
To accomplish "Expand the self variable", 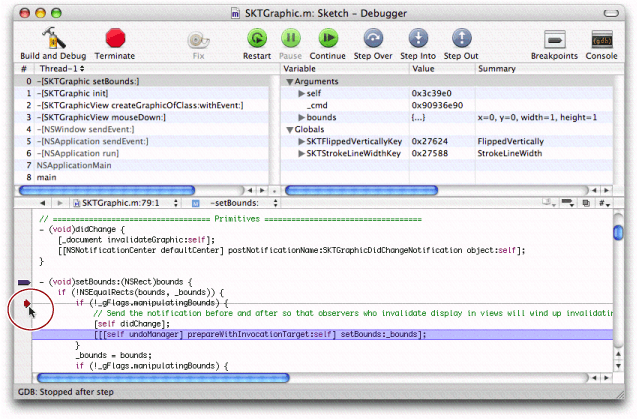I will (x=301, y=93).
